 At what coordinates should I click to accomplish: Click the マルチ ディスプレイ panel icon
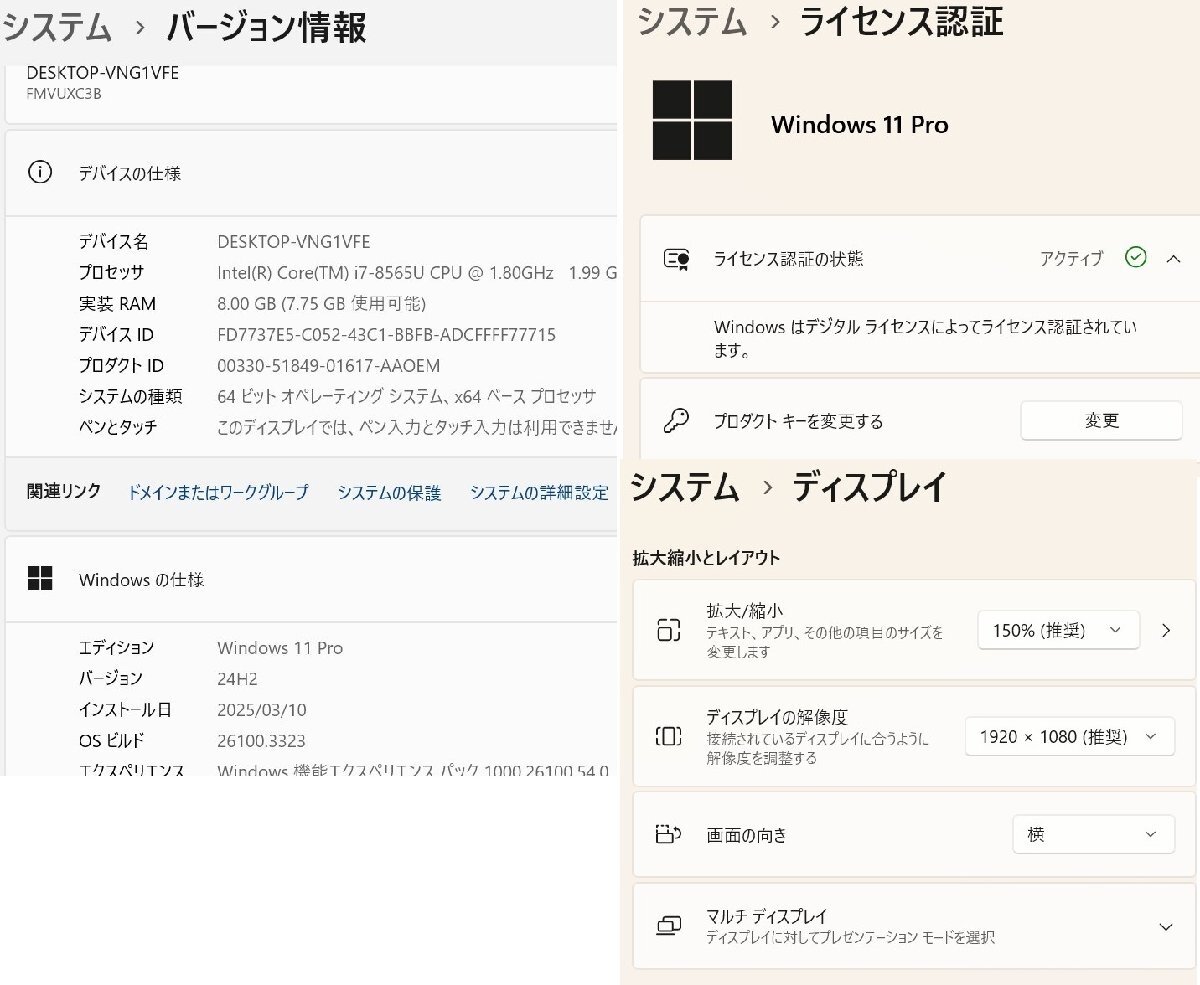(668, 926)
